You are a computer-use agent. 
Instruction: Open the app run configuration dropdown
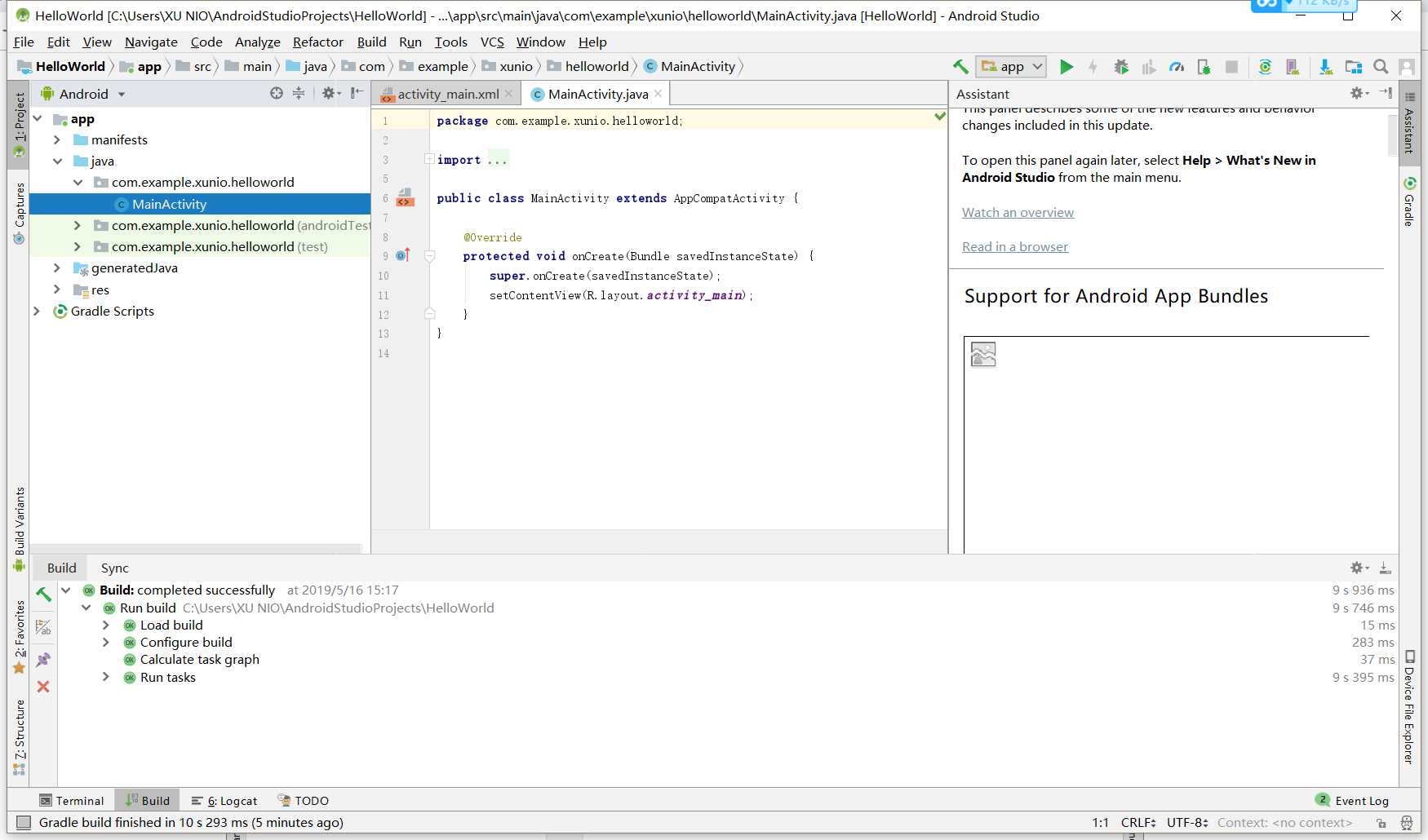coord(1012,67)
